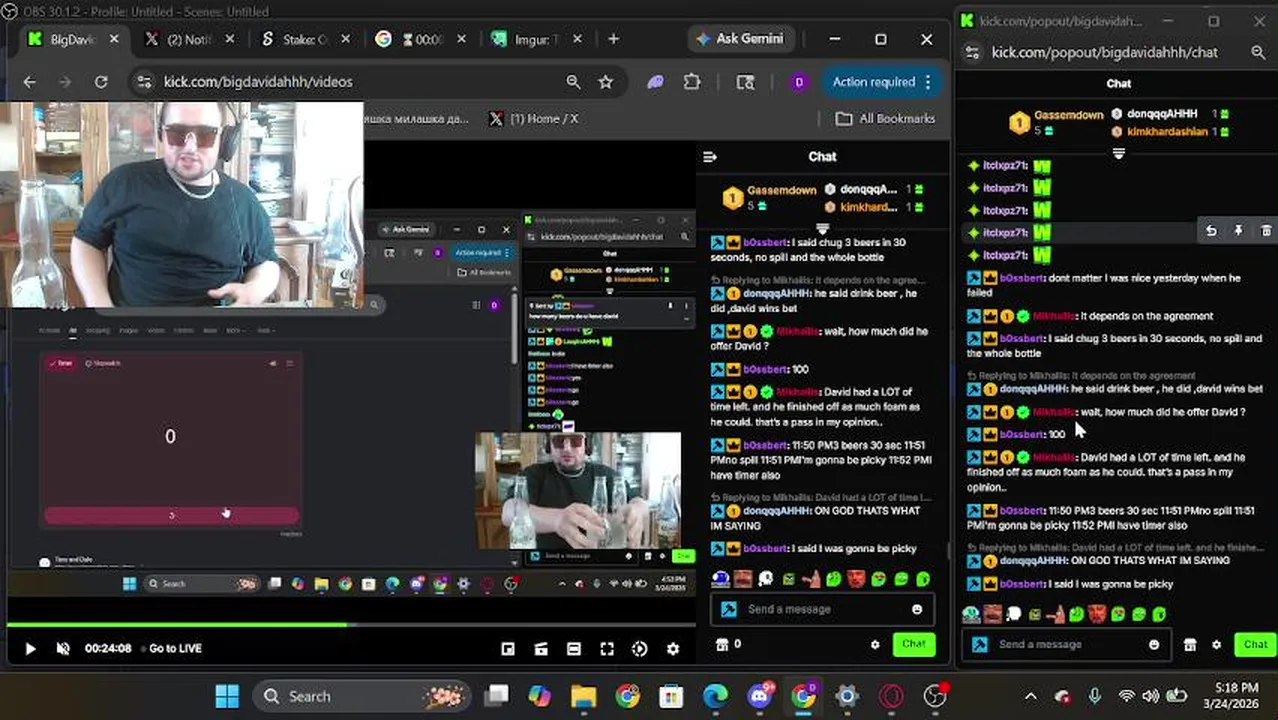1278x720 pixels.
Task: Open chat settings gear in popout chat
Action: point(1216,645)
